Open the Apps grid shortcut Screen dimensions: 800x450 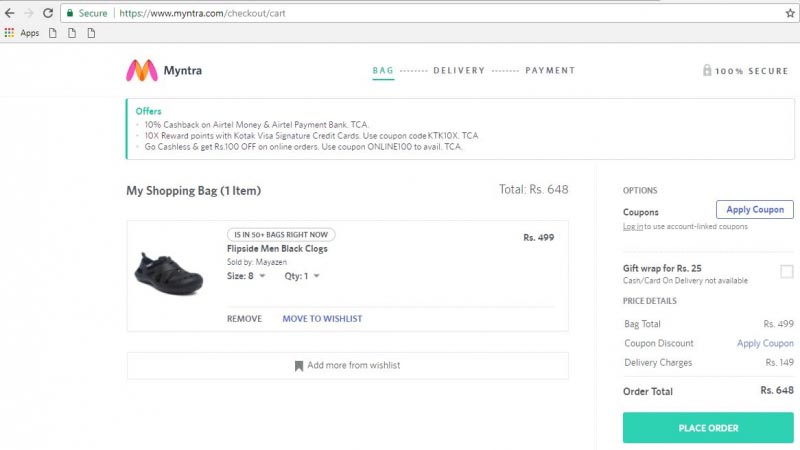coord(9,33)
